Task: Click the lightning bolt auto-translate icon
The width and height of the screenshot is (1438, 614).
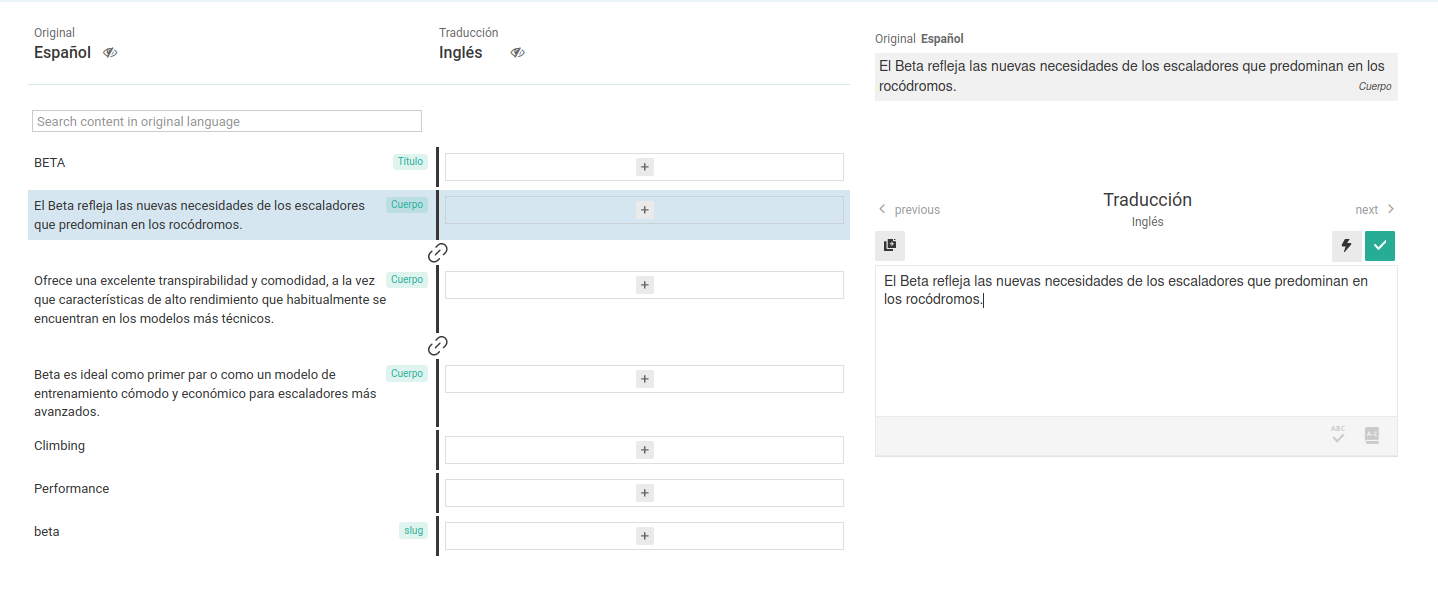Action: click(1346, 245)
